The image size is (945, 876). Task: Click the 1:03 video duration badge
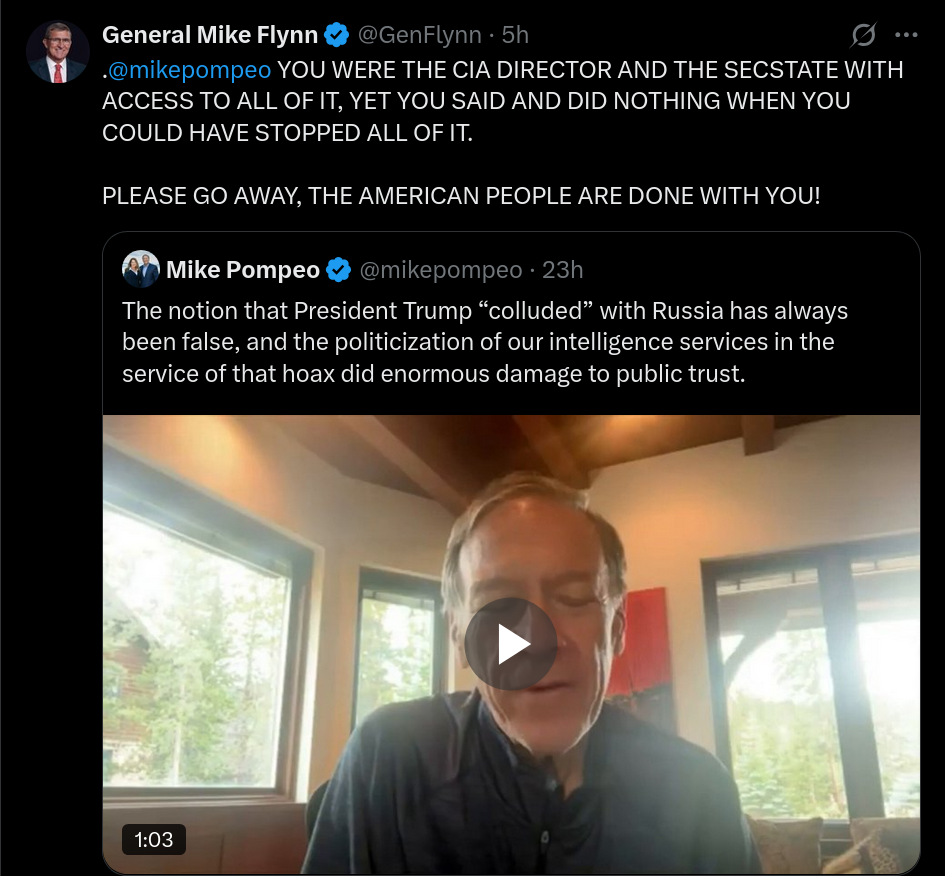pos(154,839)
